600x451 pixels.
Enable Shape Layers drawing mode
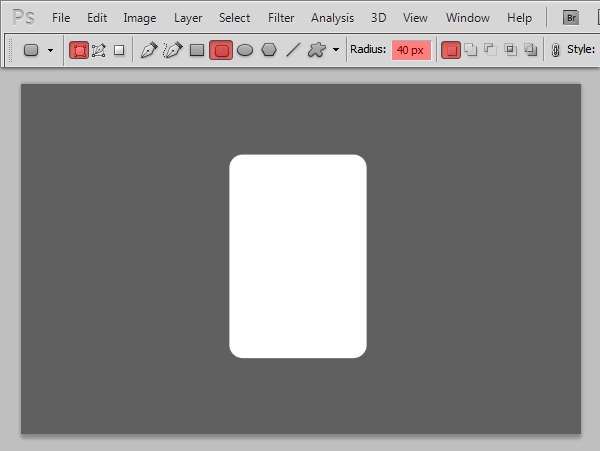[79, 50]
